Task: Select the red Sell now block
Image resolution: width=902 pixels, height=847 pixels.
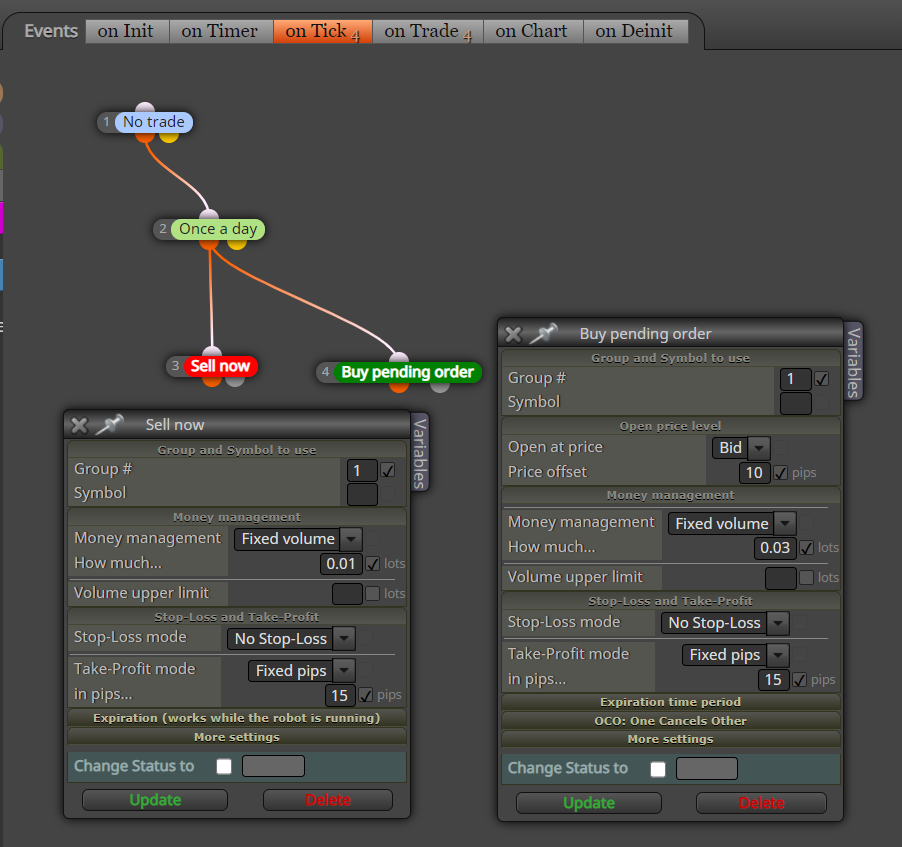Action: 220,366
